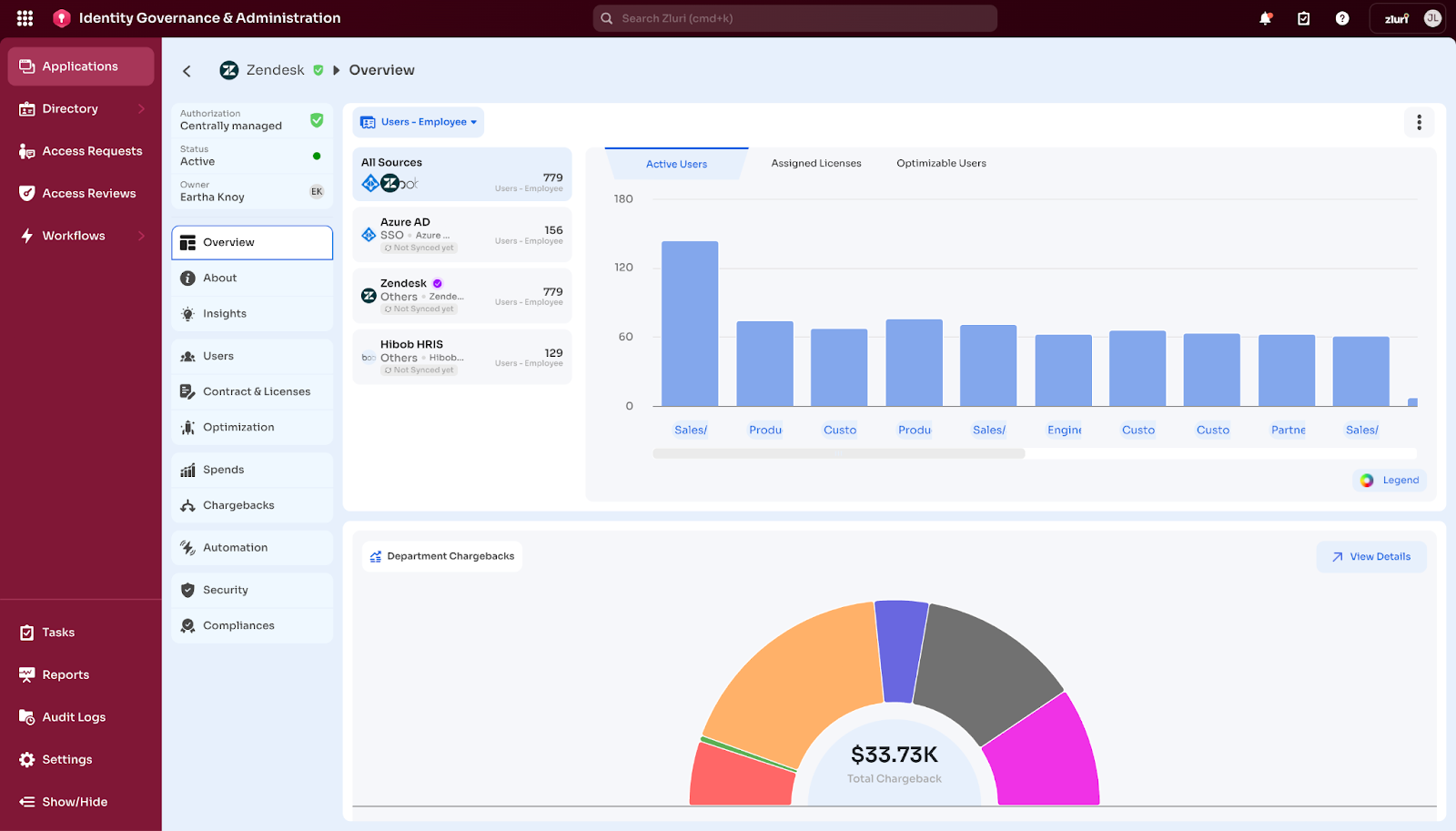Open the app launcher grid icon
The image size is (1456, 831).
[25, 18]
